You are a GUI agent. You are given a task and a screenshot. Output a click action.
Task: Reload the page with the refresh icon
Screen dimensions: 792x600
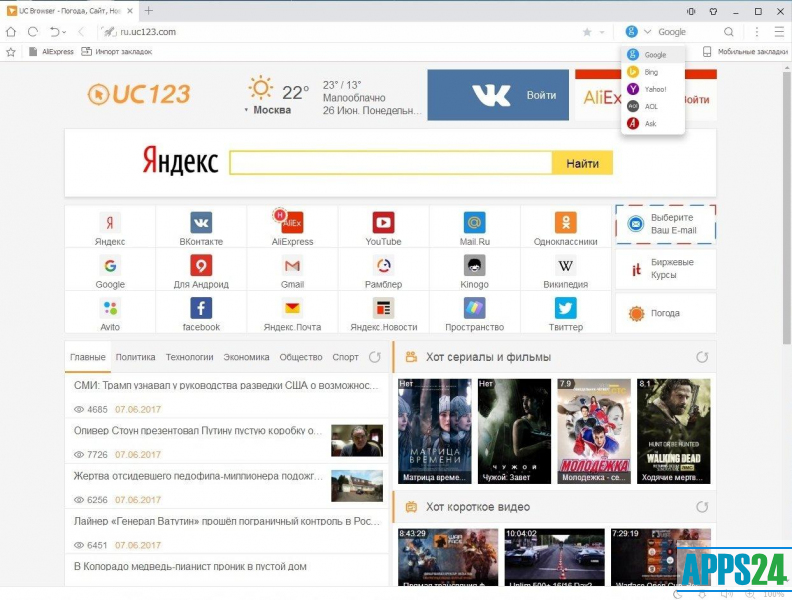pos(33,32)
